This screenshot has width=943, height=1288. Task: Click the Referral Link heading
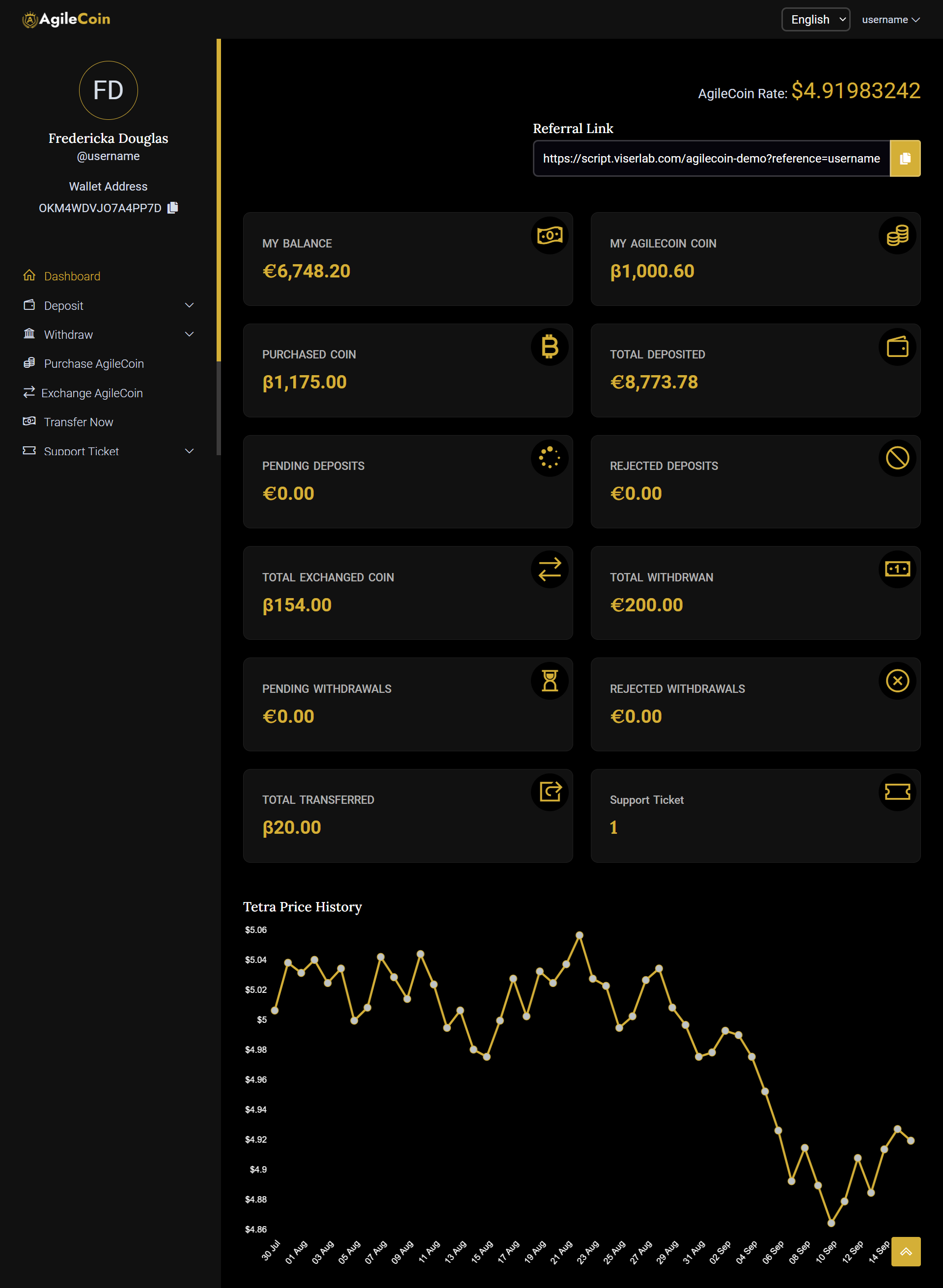point(573,128)
